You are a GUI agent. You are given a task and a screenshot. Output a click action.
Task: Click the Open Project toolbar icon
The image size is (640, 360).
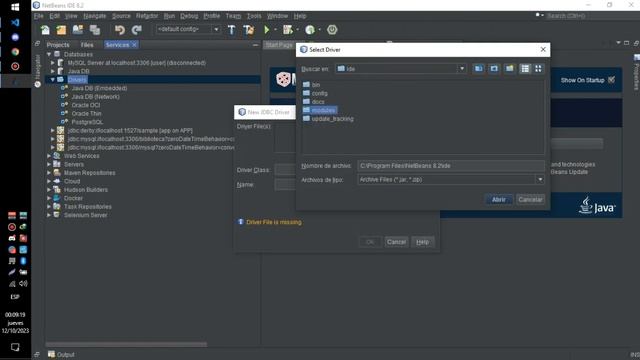tap(78, 30)
